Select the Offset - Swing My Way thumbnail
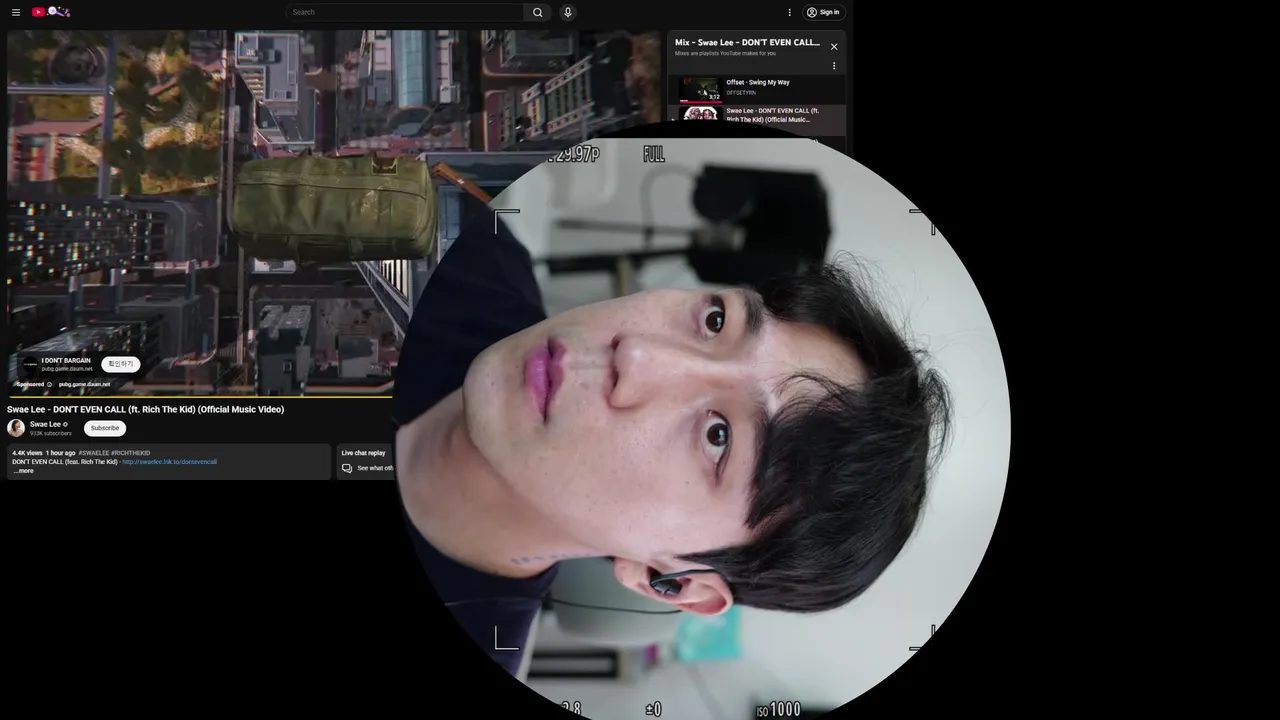 point(700,89)
